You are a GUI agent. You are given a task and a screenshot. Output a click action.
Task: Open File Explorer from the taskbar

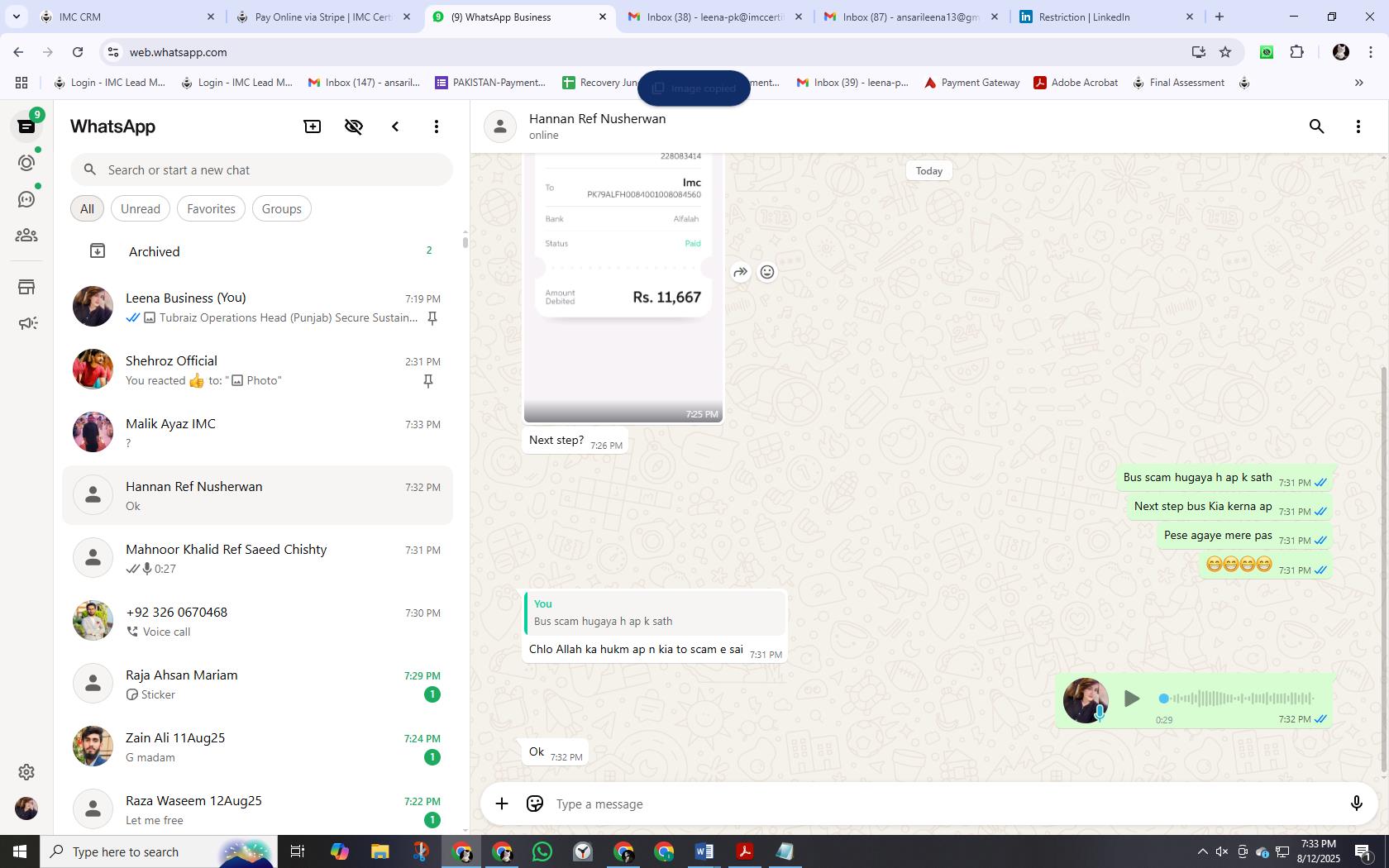point(379,851)
